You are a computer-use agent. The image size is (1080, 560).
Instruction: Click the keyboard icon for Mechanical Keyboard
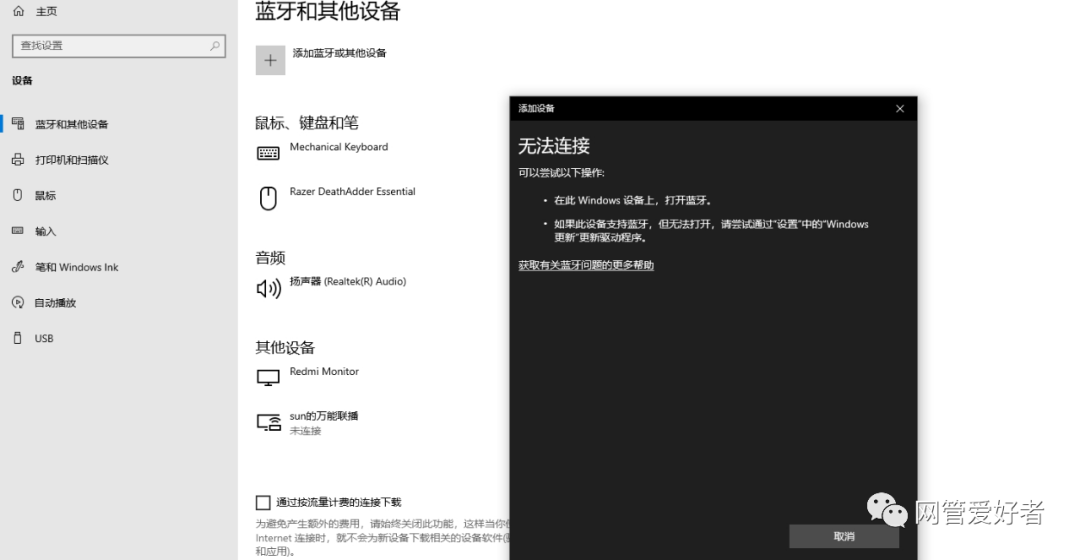coord(268,153)
